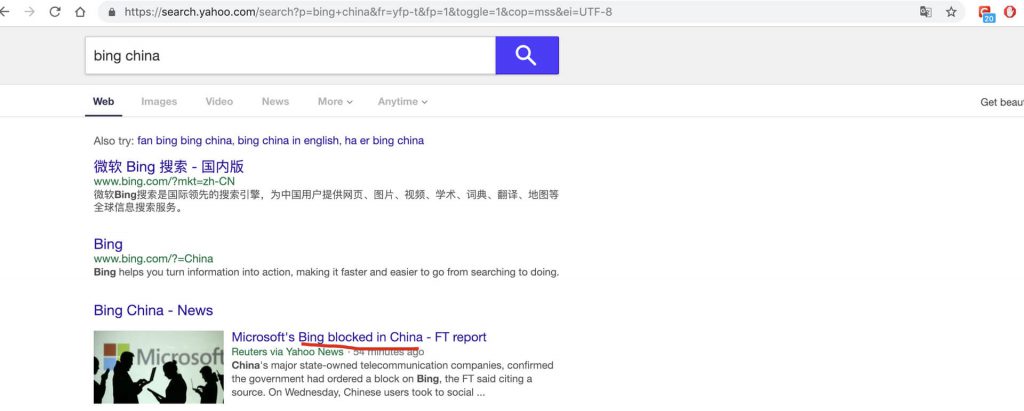Click the 'bing china' search input field

point(290,56)
